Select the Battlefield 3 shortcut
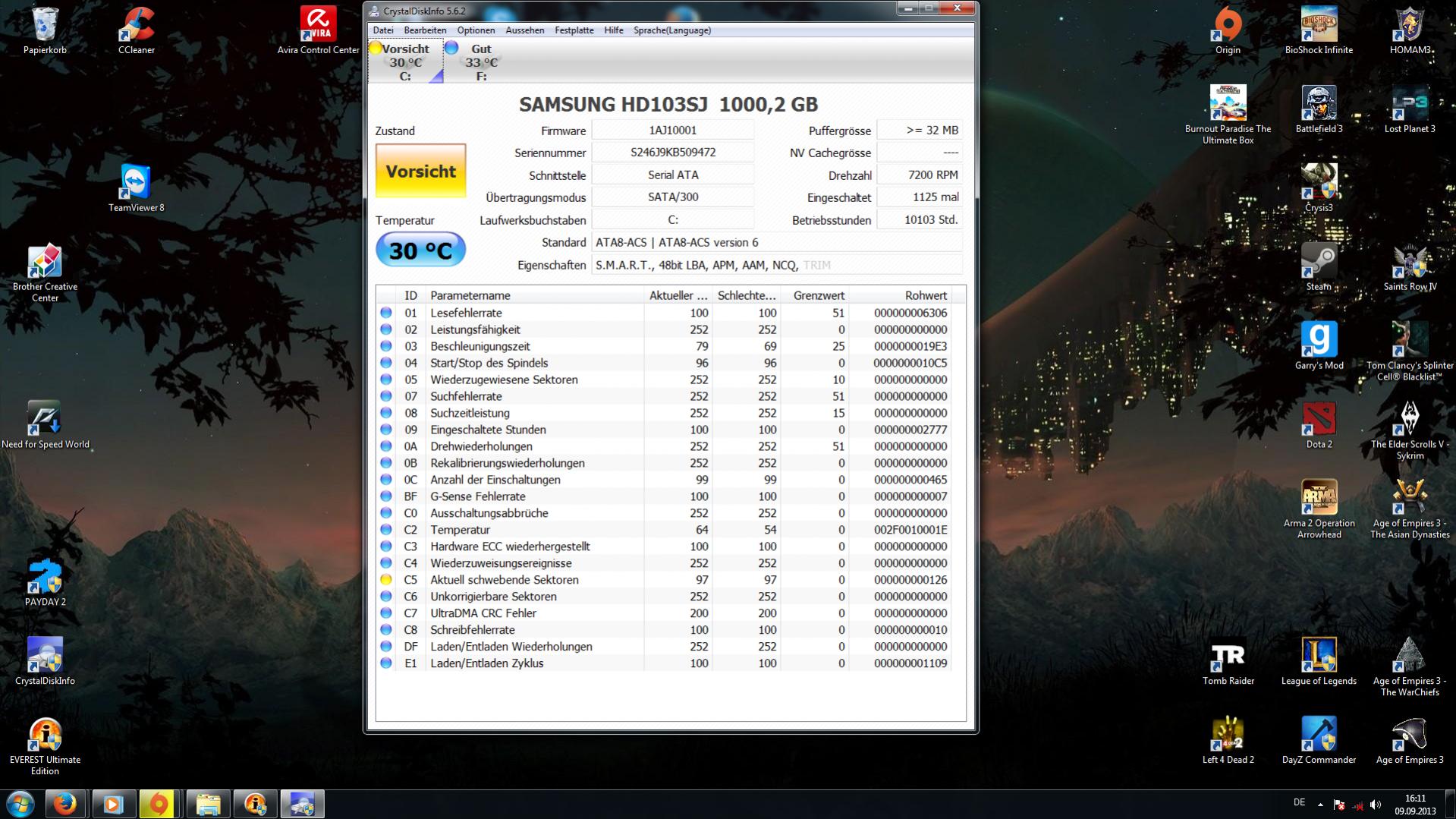 click(1319, 109)
